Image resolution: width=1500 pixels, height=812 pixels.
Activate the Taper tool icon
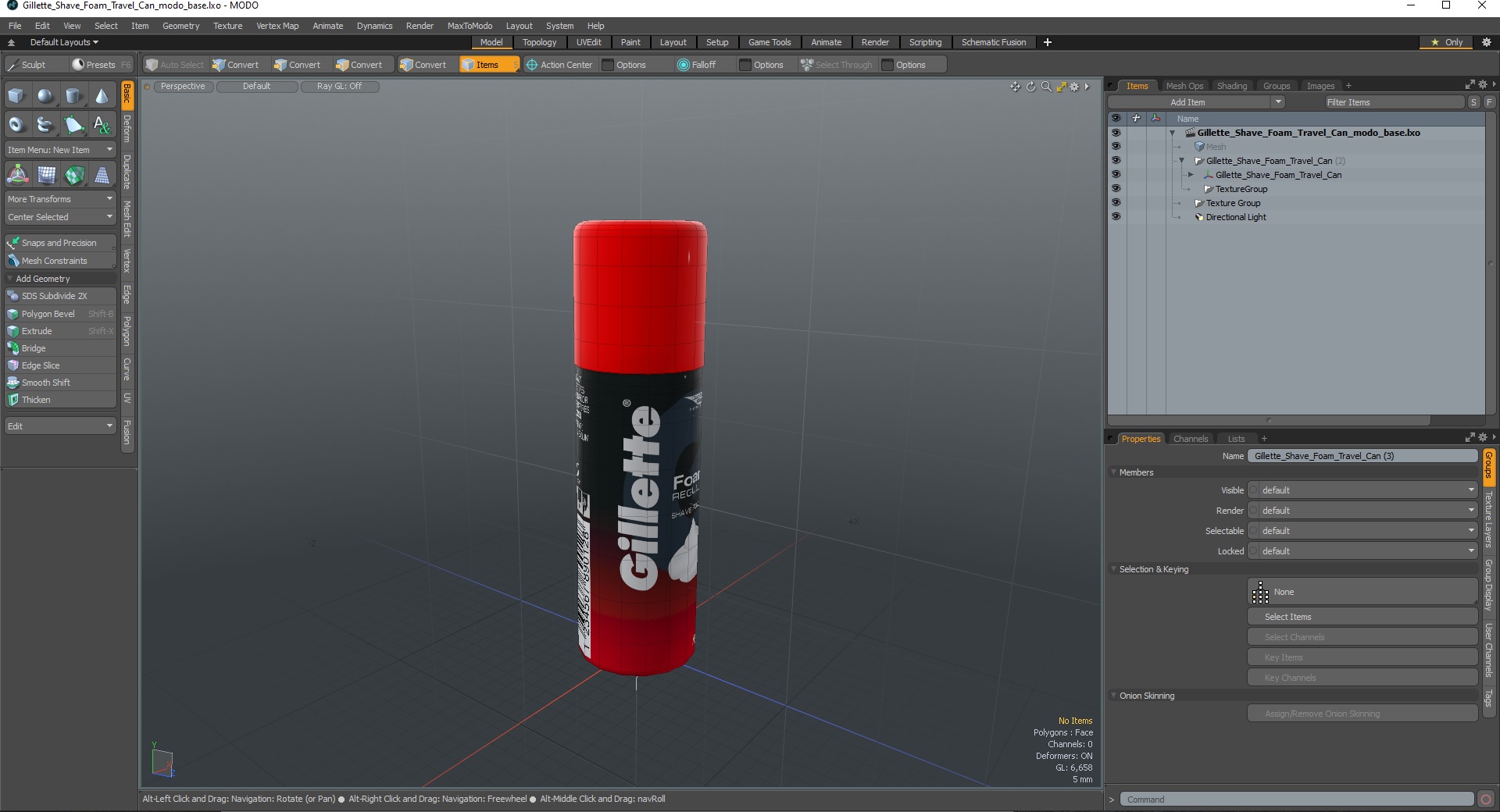point(102,175)
